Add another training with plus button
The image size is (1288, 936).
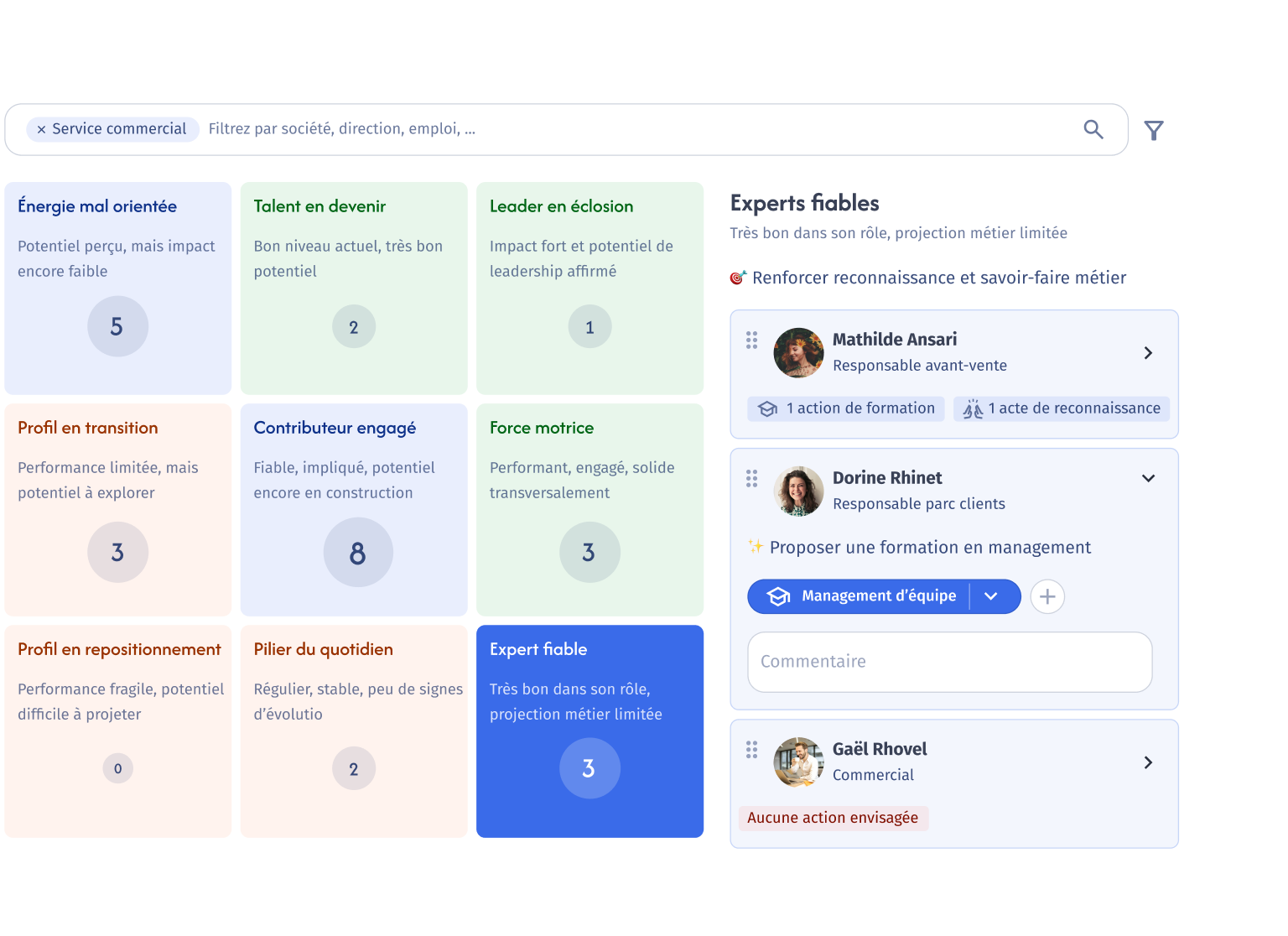1047,596
